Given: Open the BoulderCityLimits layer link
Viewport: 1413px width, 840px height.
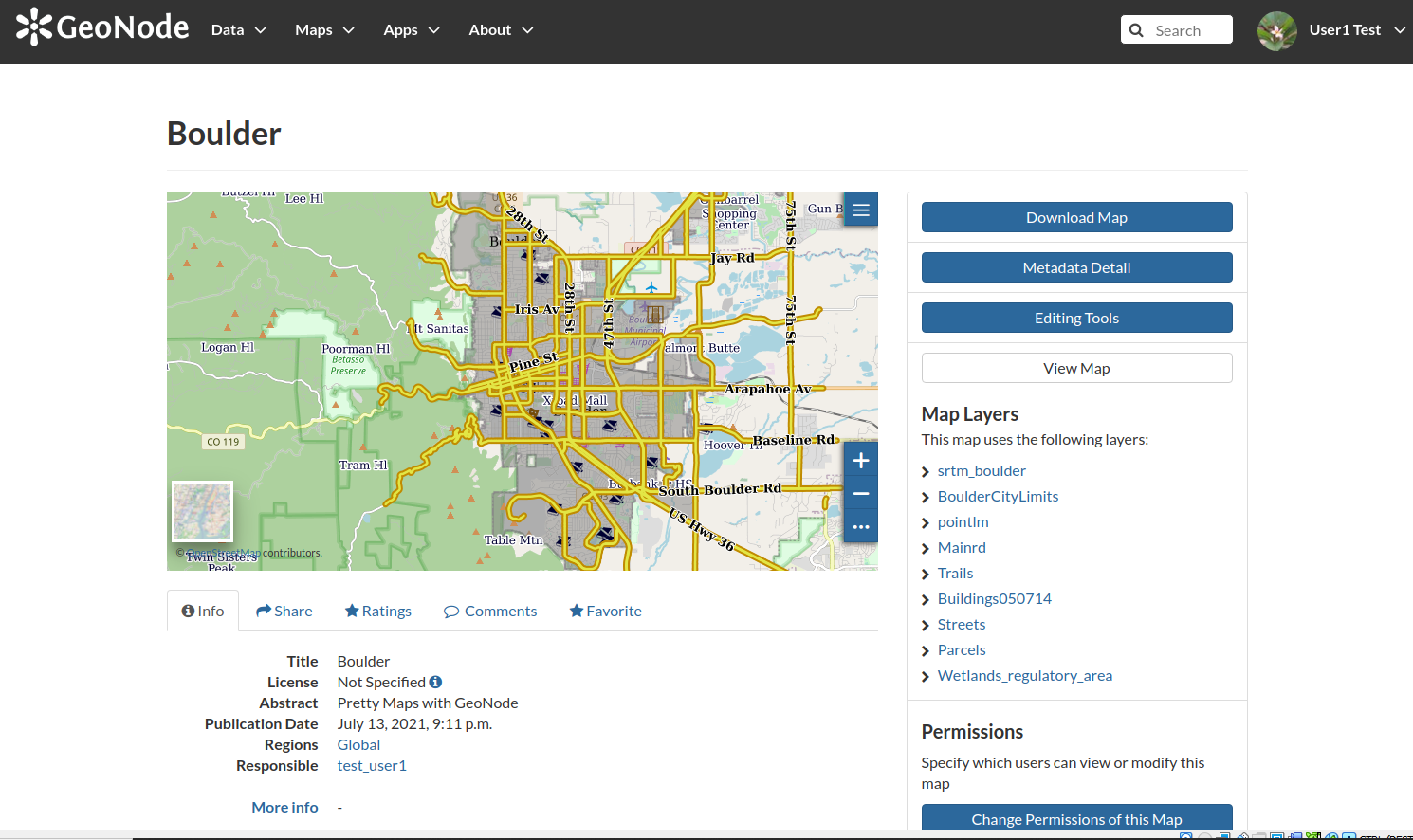Looking at the screenshot, I should (998, 496).
